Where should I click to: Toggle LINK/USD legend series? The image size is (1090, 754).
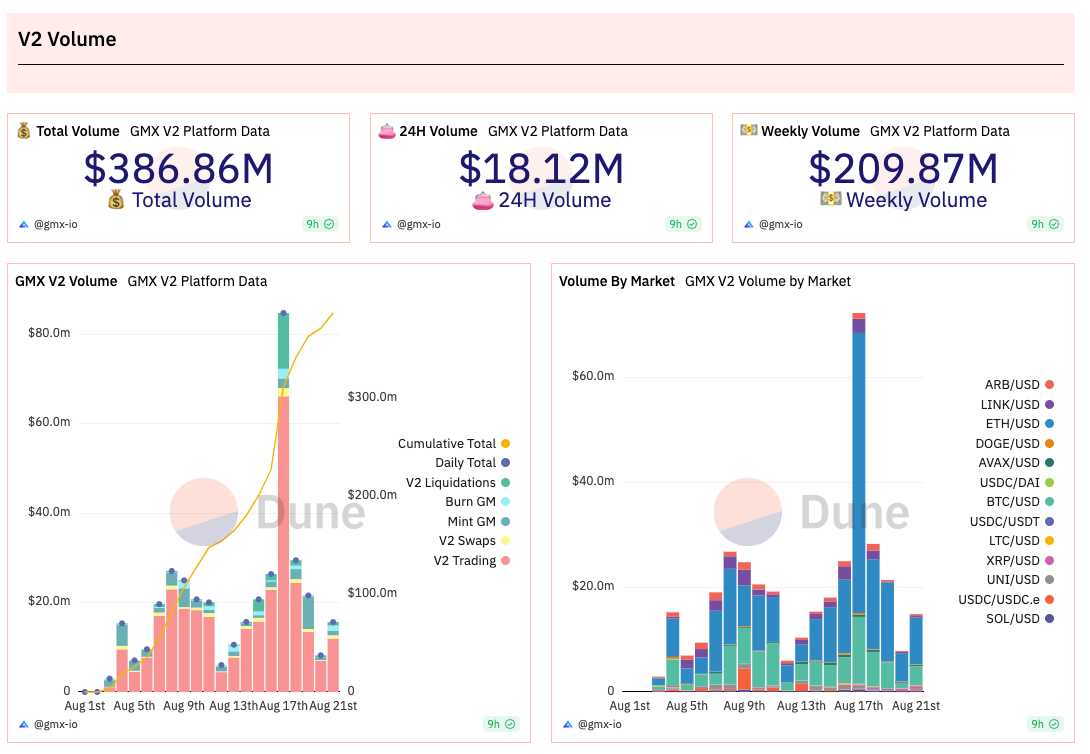tap(1017, 404)
